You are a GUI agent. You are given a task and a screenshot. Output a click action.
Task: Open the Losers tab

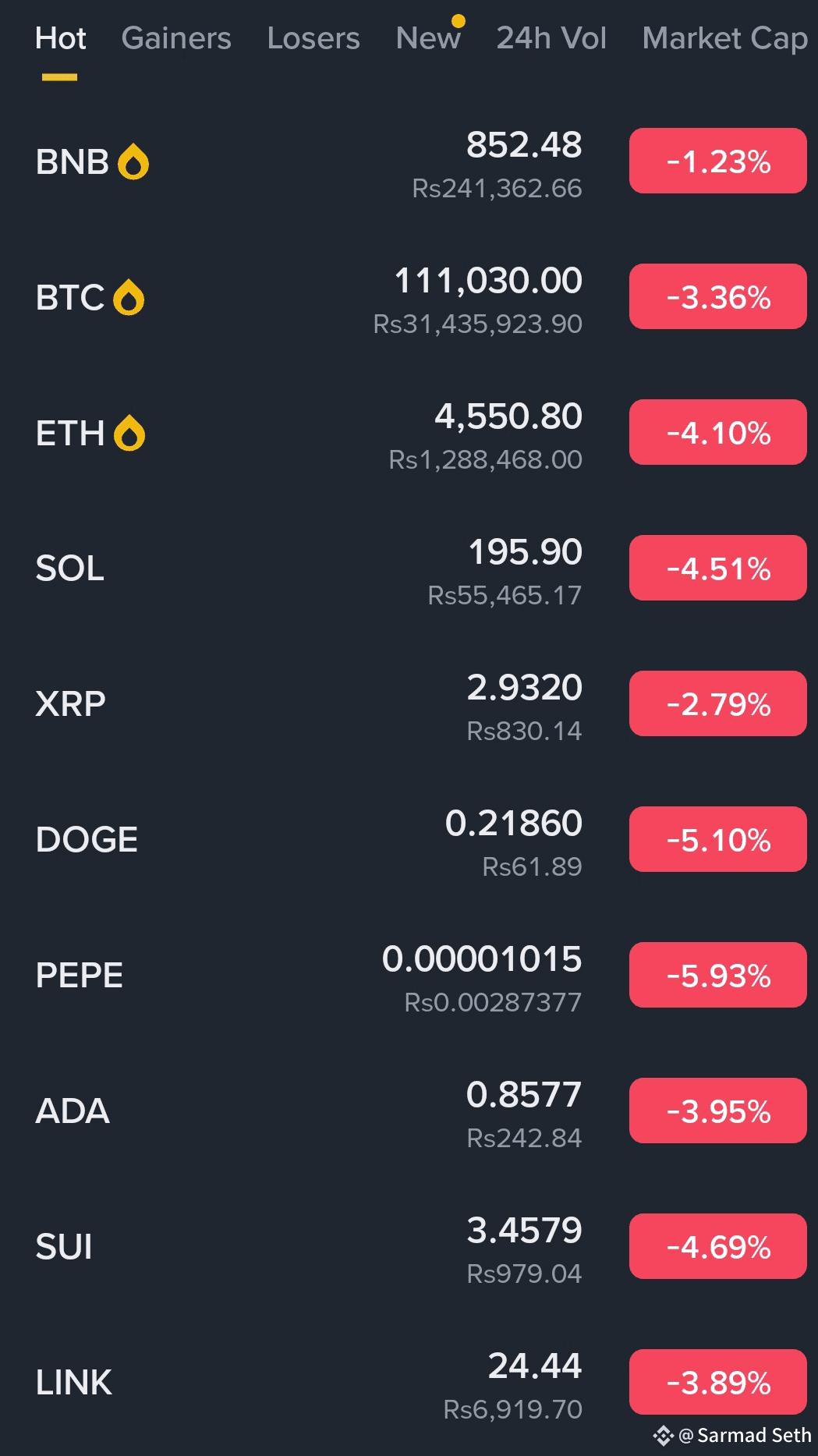pos(313,38)
